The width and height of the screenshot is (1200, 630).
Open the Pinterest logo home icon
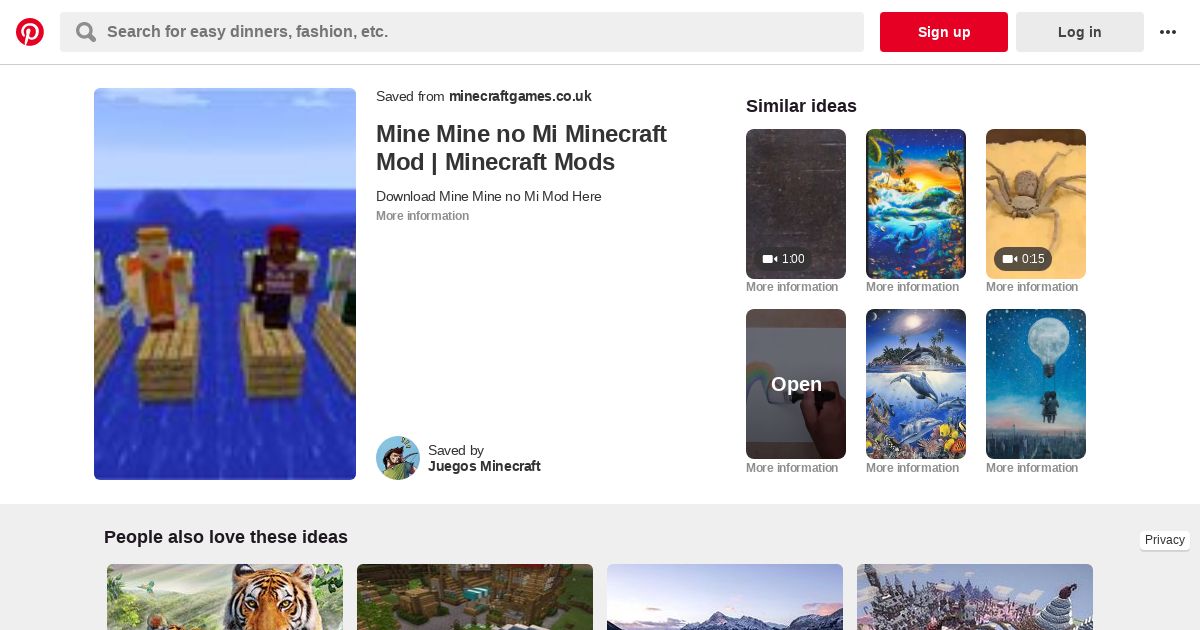[30, 32]
